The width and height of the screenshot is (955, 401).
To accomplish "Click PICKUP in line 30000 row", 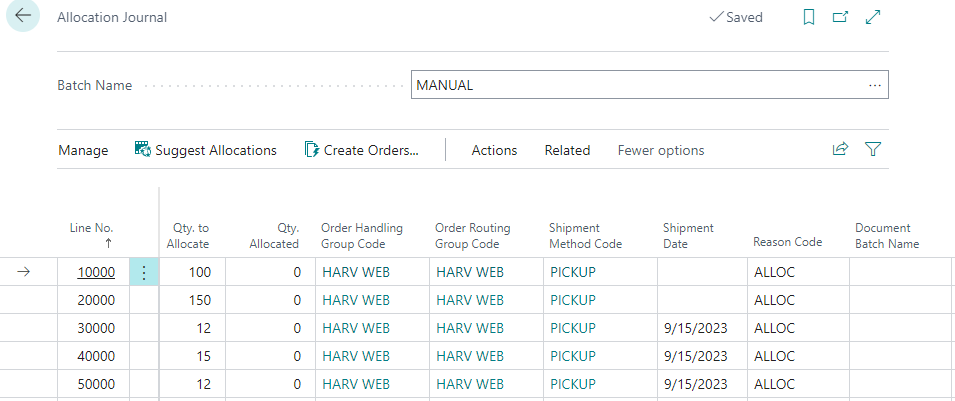I will (x=573, y=328).
